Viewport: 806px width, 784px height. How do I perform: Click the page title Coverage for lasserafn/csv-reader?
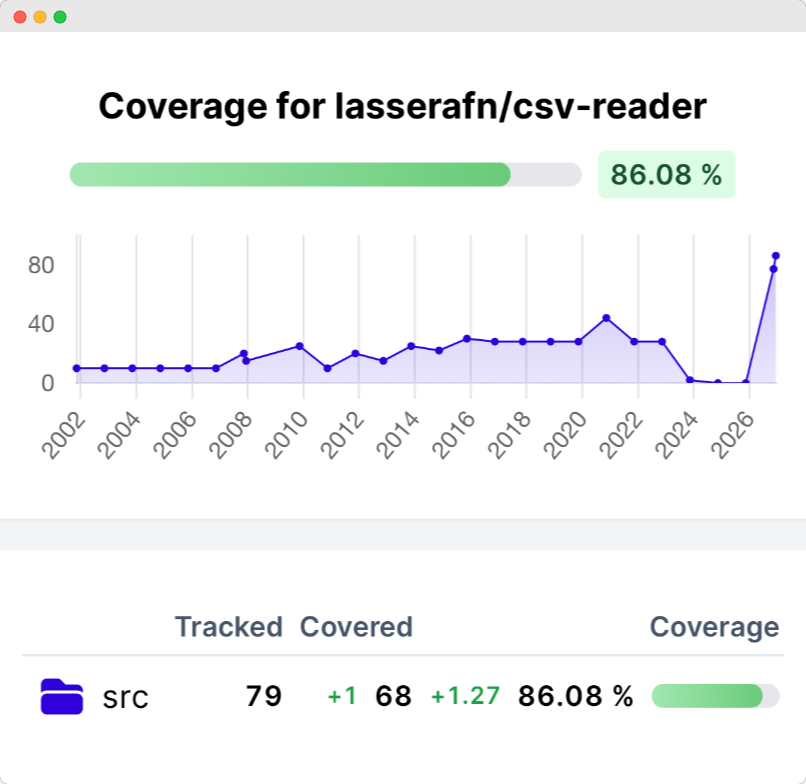pyautogui.click(x=402, y=106)
